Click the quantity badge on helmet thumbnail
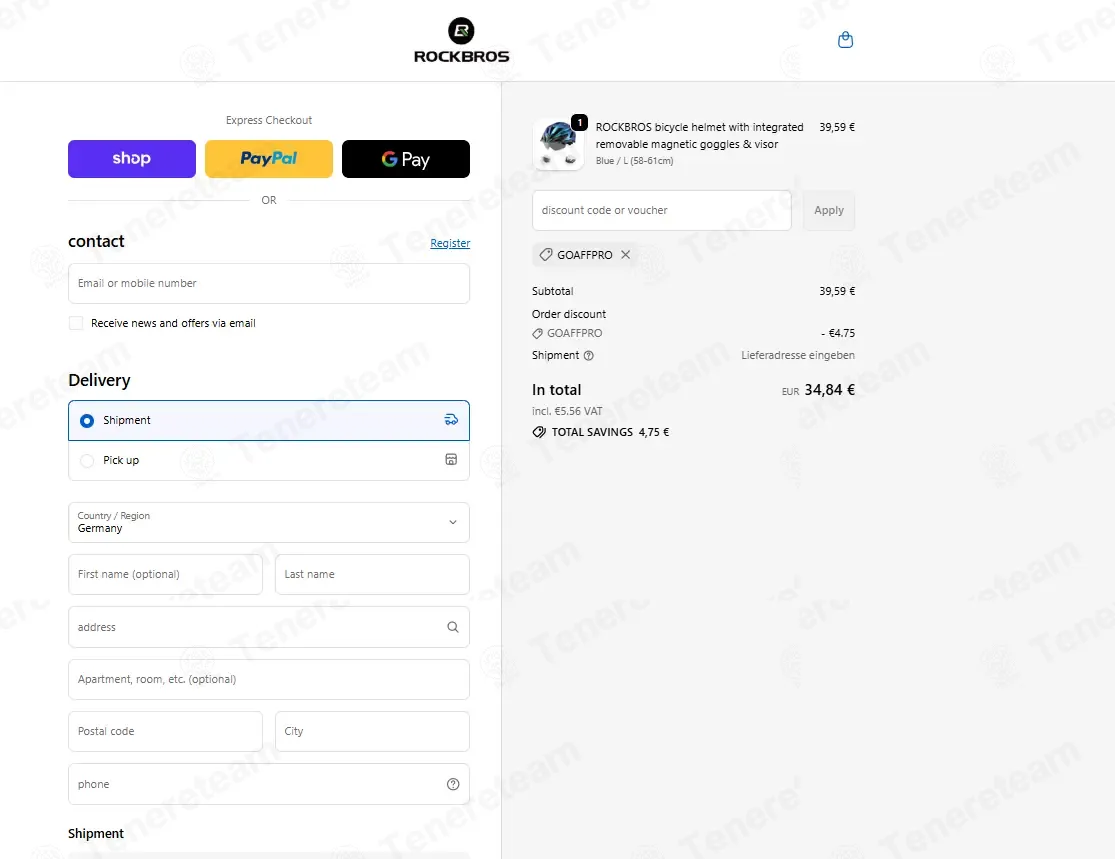The height and width of the screenshot is (859, 1115). point(580,122)
